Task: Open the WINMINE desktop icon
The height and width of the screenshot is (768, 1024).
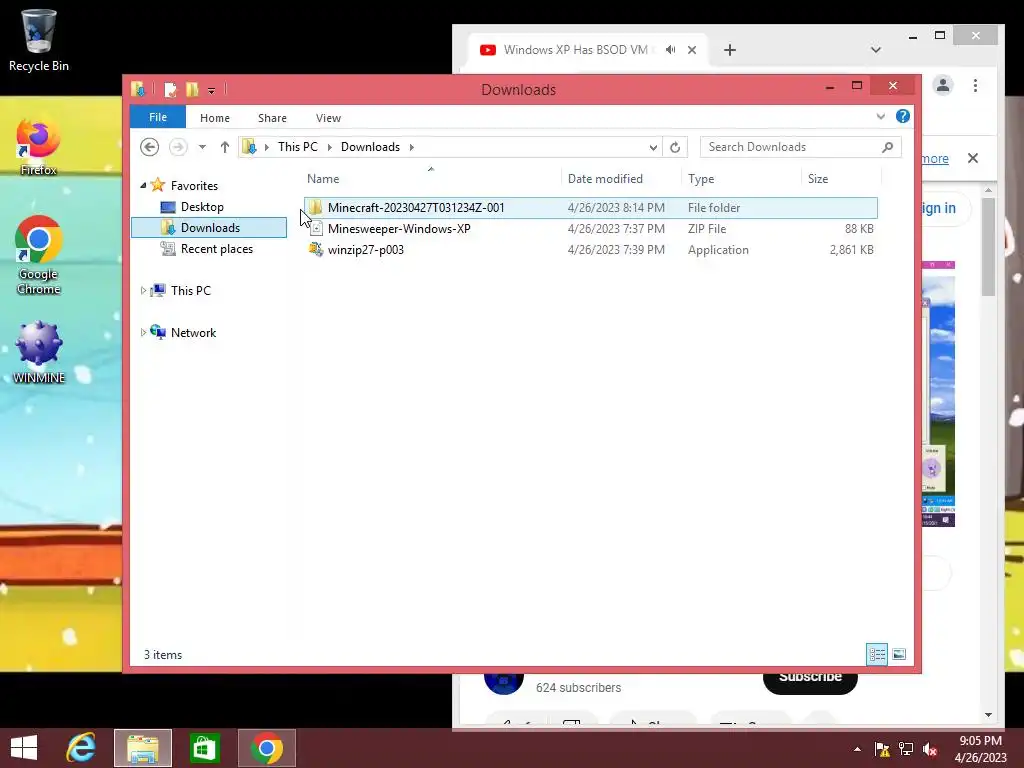Action: [39, 353]
